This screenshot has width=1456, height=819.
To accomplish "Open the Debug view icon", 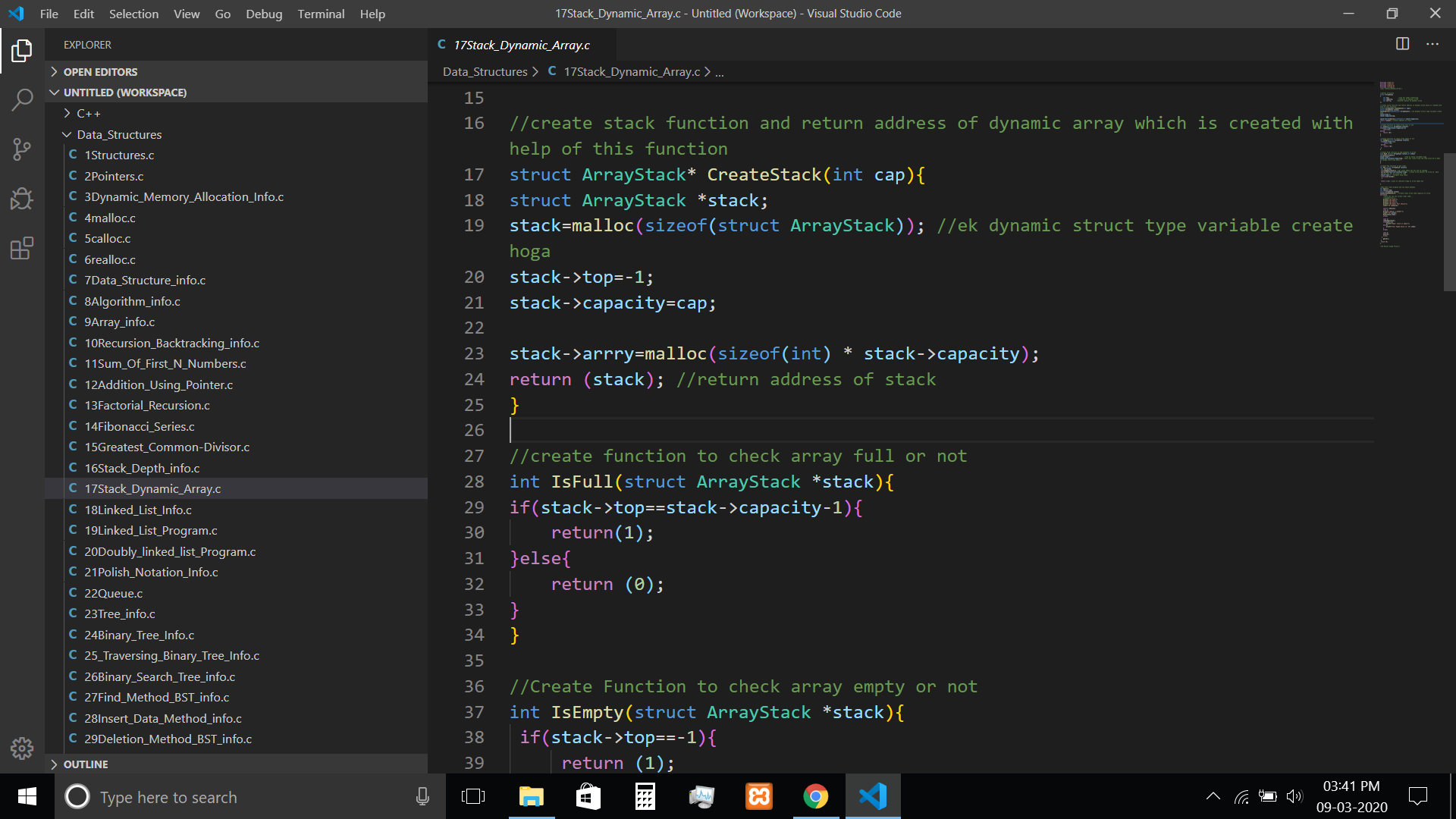I will point(22,199).
